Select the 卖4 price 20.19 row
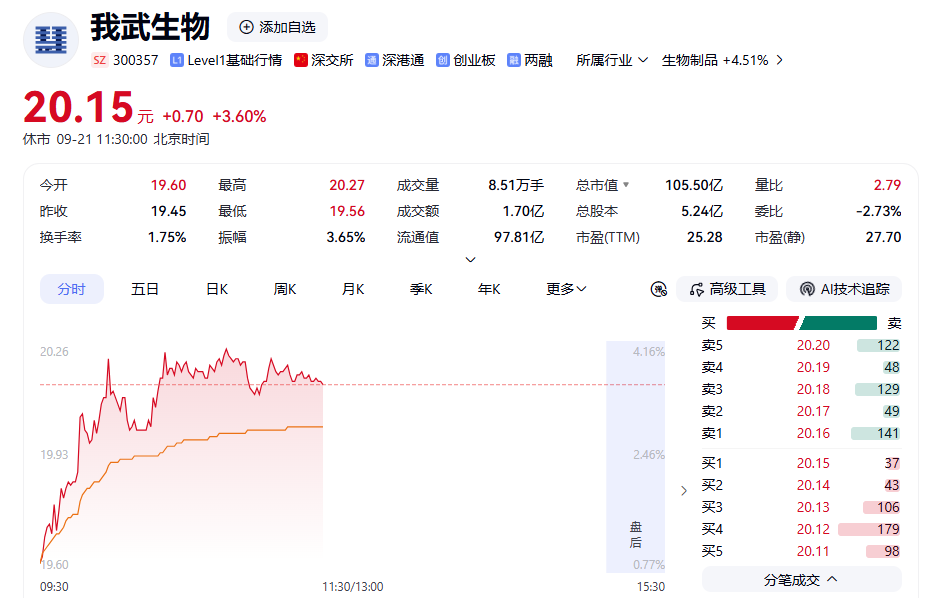 coord(801,367)
